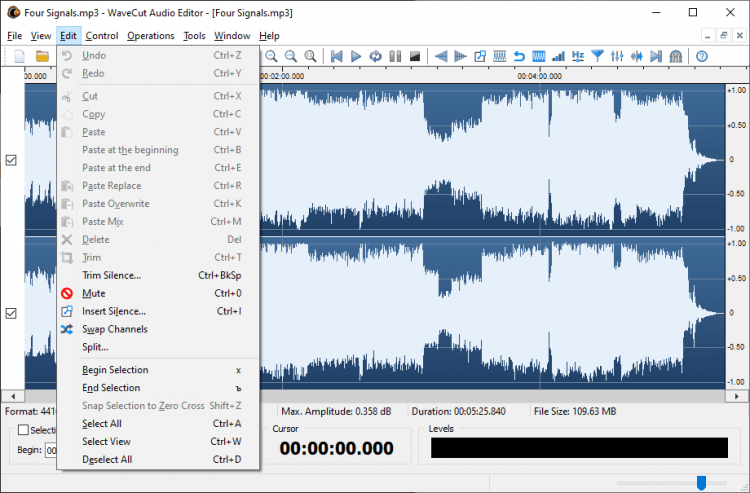This screenshot has height=493, width=750.
Task: Click Select All in the Edit menu
Action: point(102,424)
